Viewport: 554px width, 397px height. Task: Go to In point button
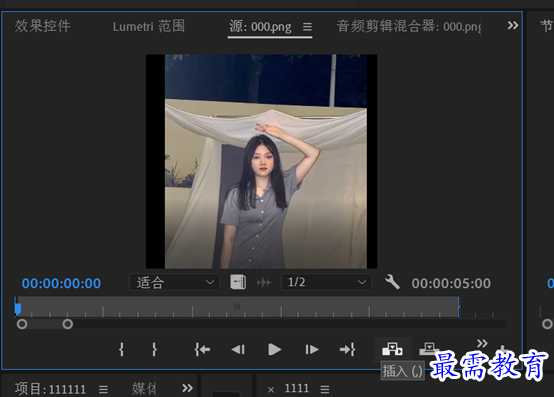click(x=202, y=349)
